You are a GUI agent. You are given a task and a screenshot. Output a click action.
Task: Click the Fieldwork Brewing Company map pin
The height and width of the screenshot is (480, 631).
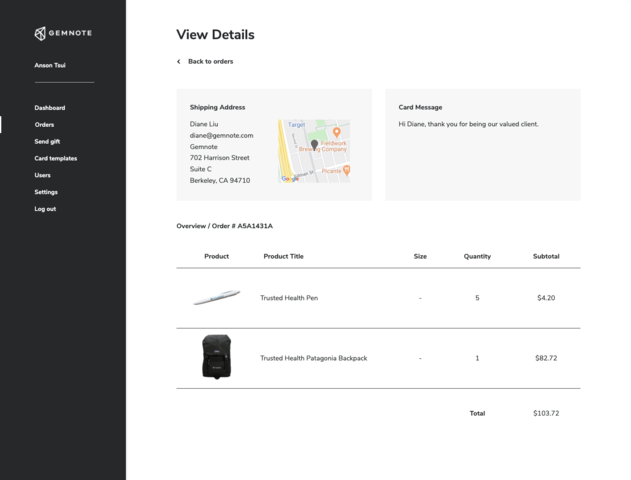(336, 132)
